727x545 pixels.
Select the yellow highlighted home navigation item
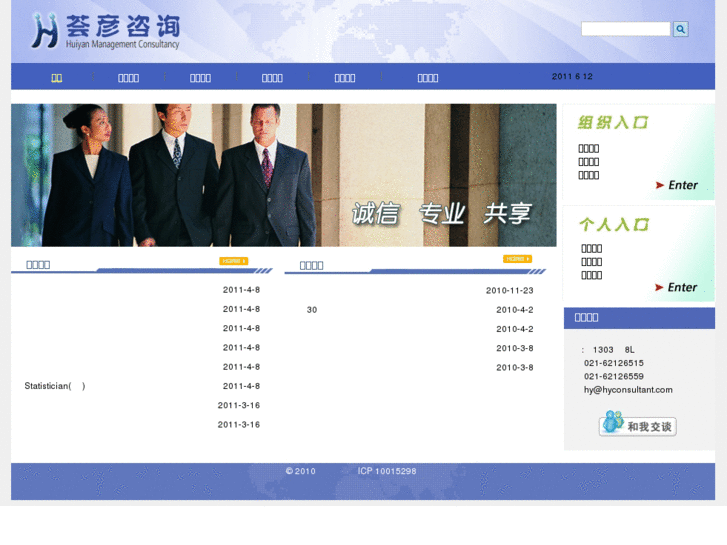tap(57, 78)
